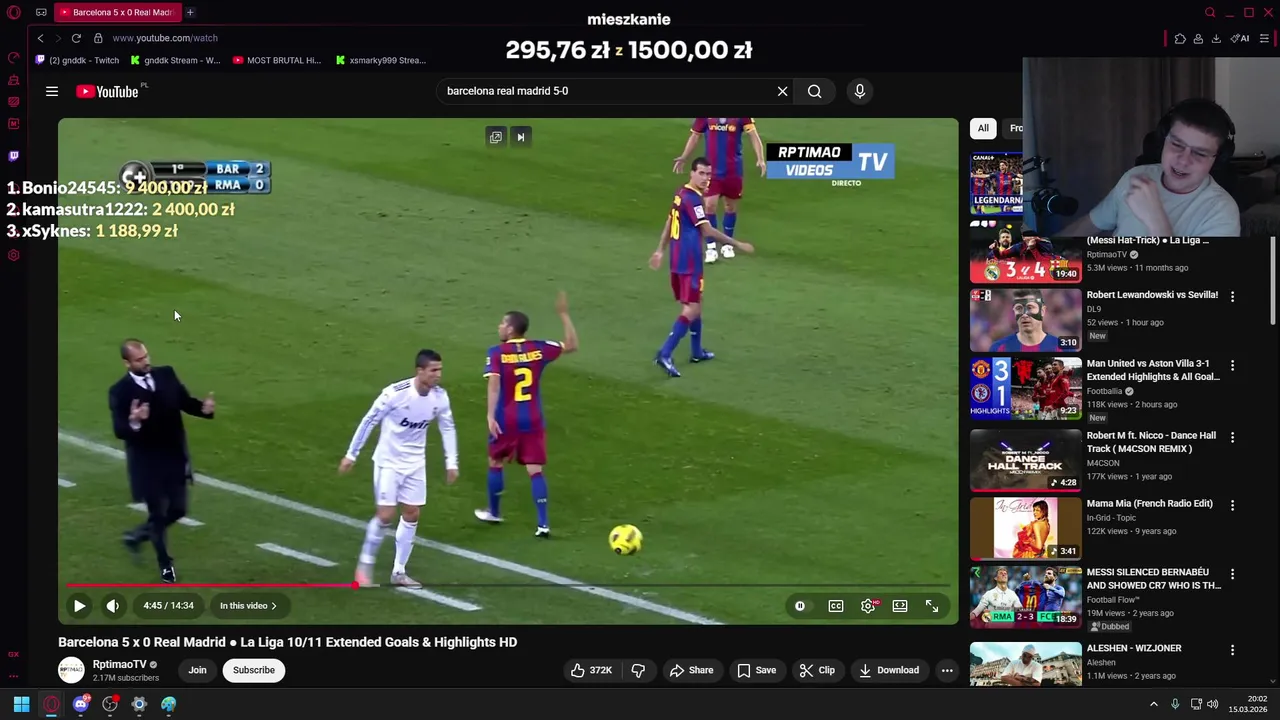Open the Opera tab search magnifier
Screen dimensions: 1280x720
1210,12
